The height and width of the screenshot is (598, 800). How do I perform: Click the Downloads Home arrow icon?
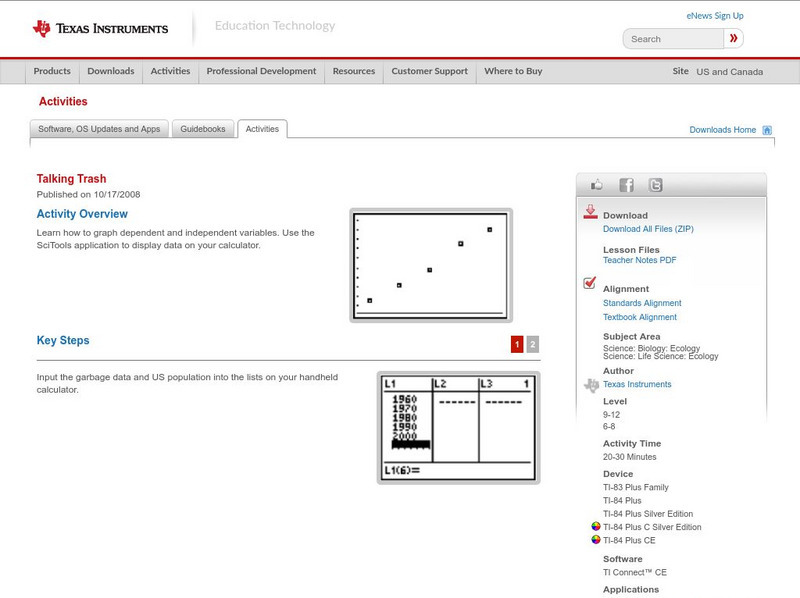click(766, 130)
